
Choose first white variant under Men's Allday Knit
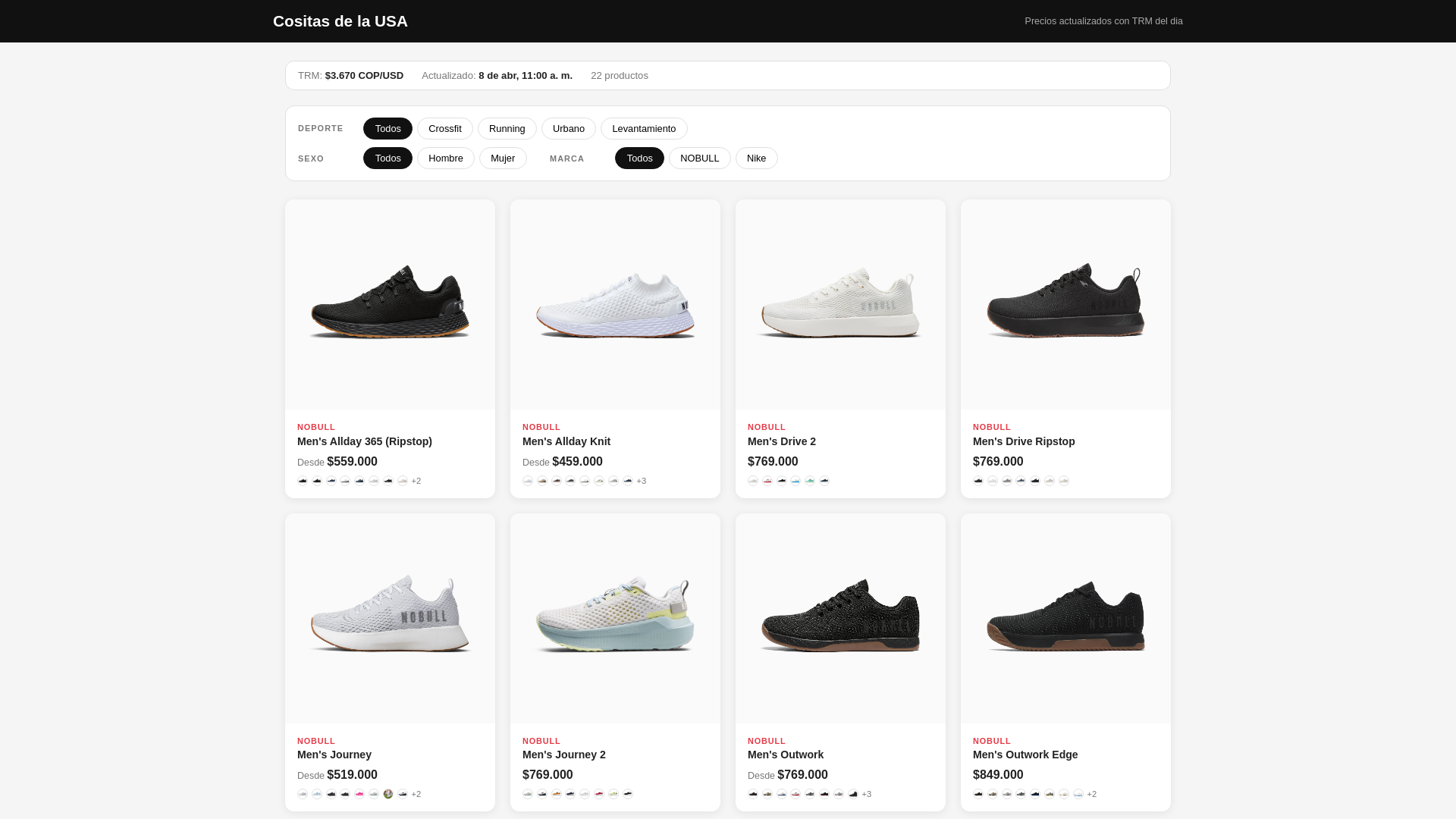pos(528,481)
